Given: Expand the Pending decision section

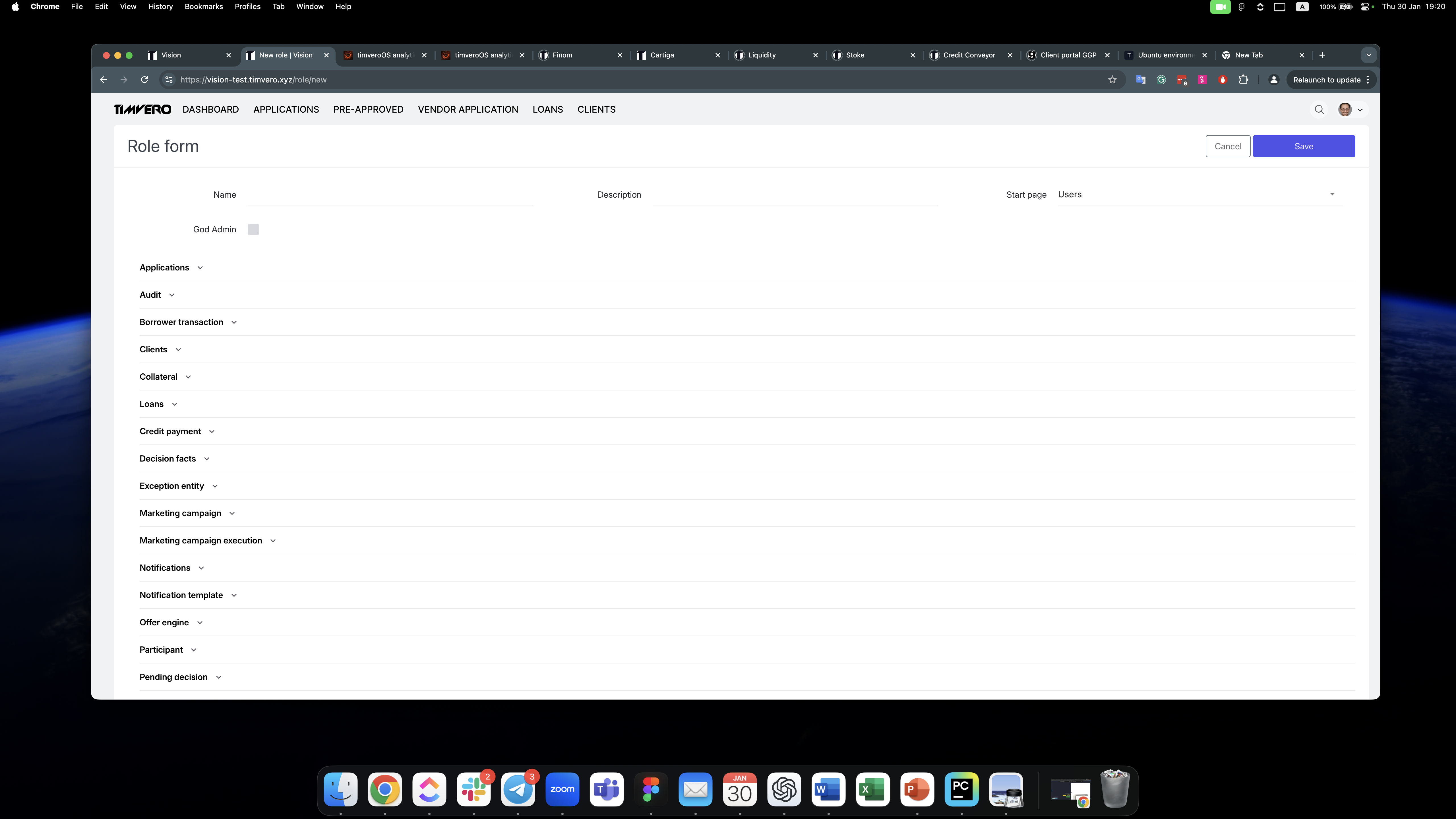Looking at the screenshot, I should pos(180,677).
